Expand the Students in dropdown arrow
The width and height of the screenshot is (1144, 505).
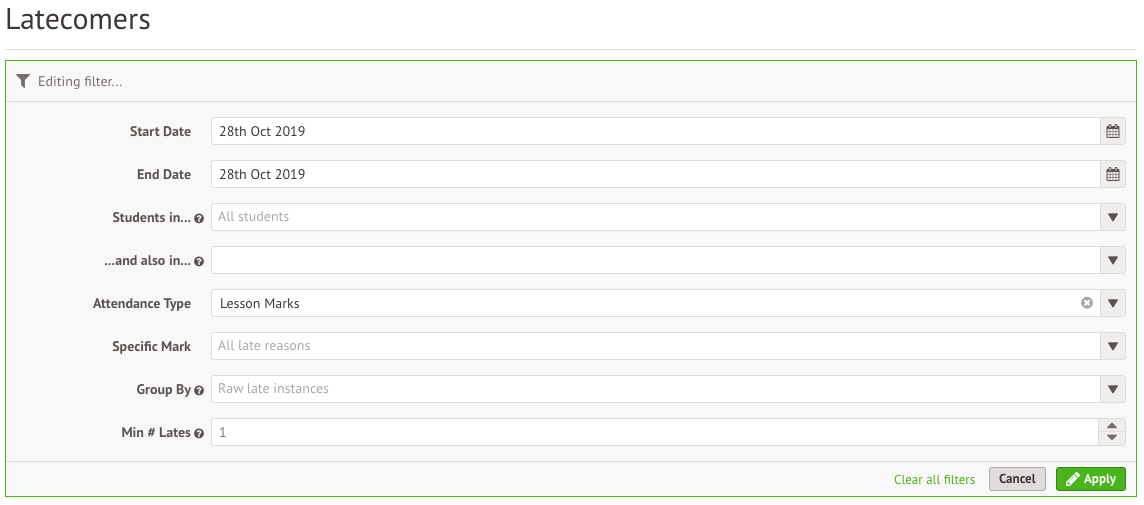[1112, 217]
